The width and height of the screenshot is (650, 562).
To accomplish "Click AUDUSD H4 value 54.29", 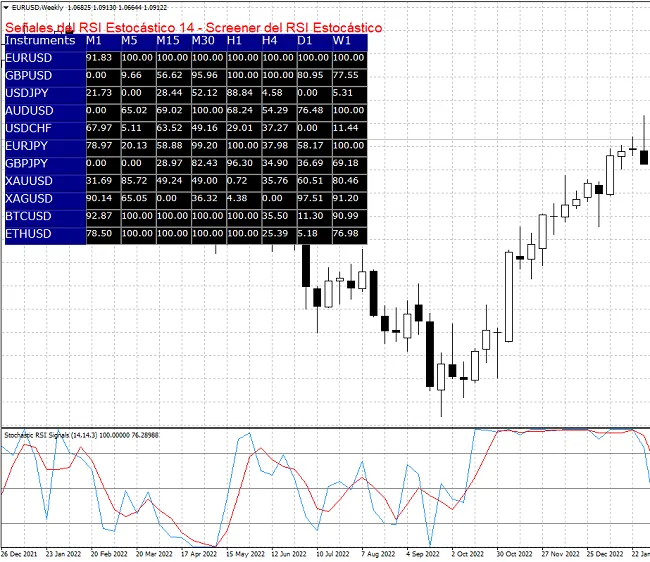I will [x=275, y=111].
